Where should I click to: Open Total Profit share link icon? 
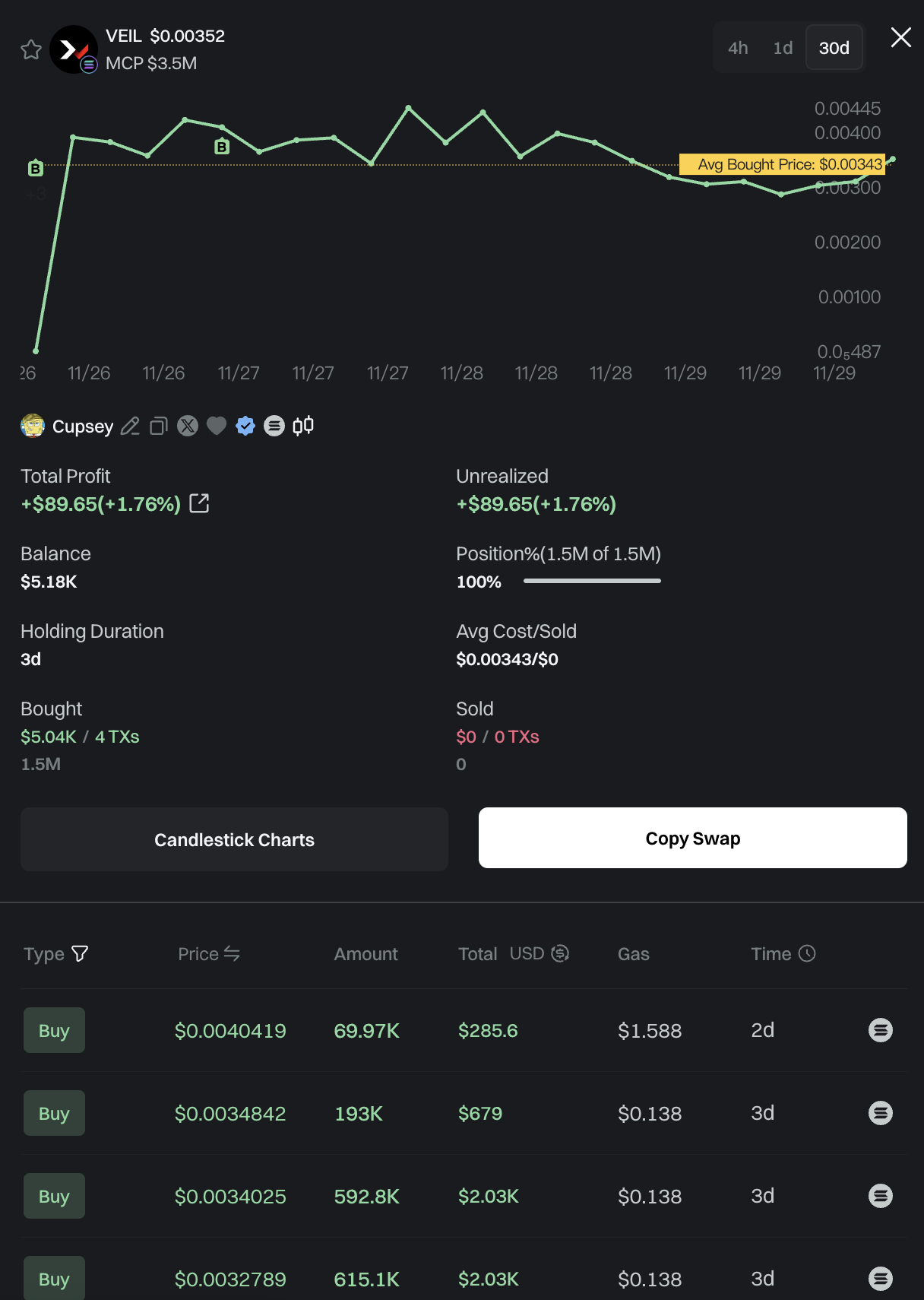[199, 503]
